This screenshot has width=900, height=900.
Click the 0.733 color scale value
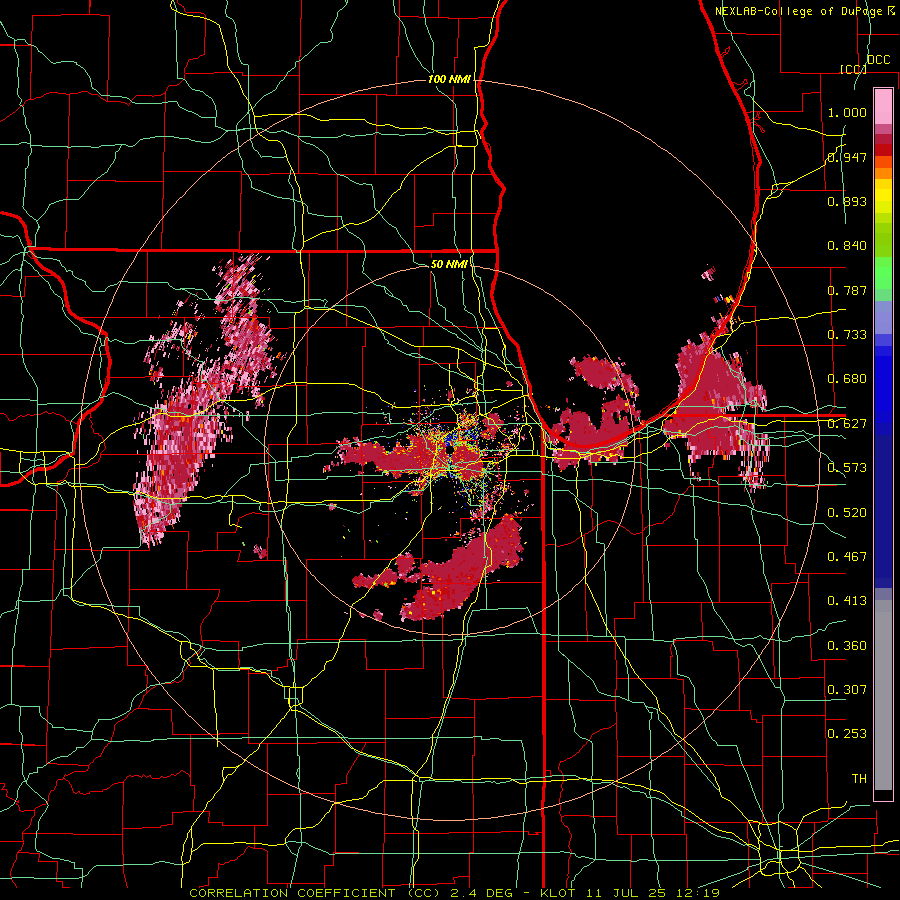847,335
